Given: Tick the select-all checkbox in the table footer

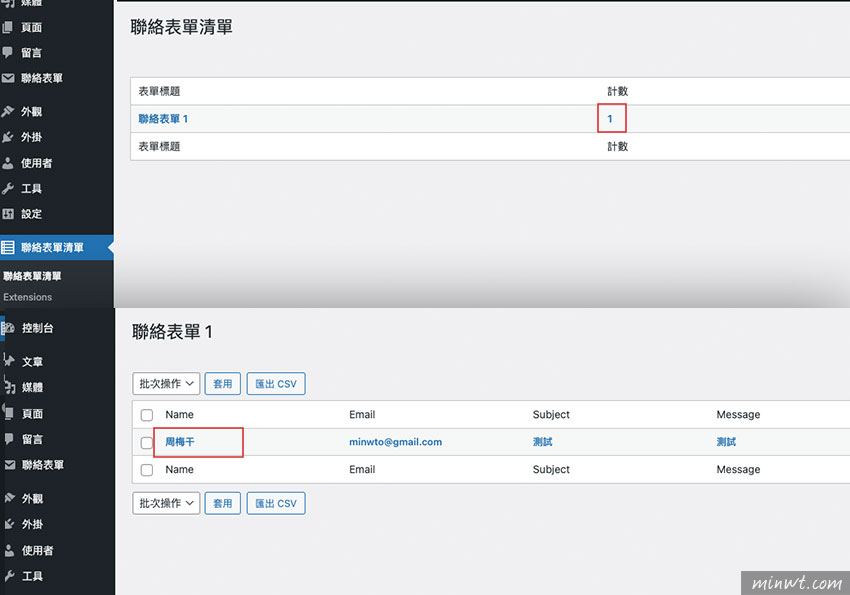Looking at the screenshot, I should coord(147,470).
